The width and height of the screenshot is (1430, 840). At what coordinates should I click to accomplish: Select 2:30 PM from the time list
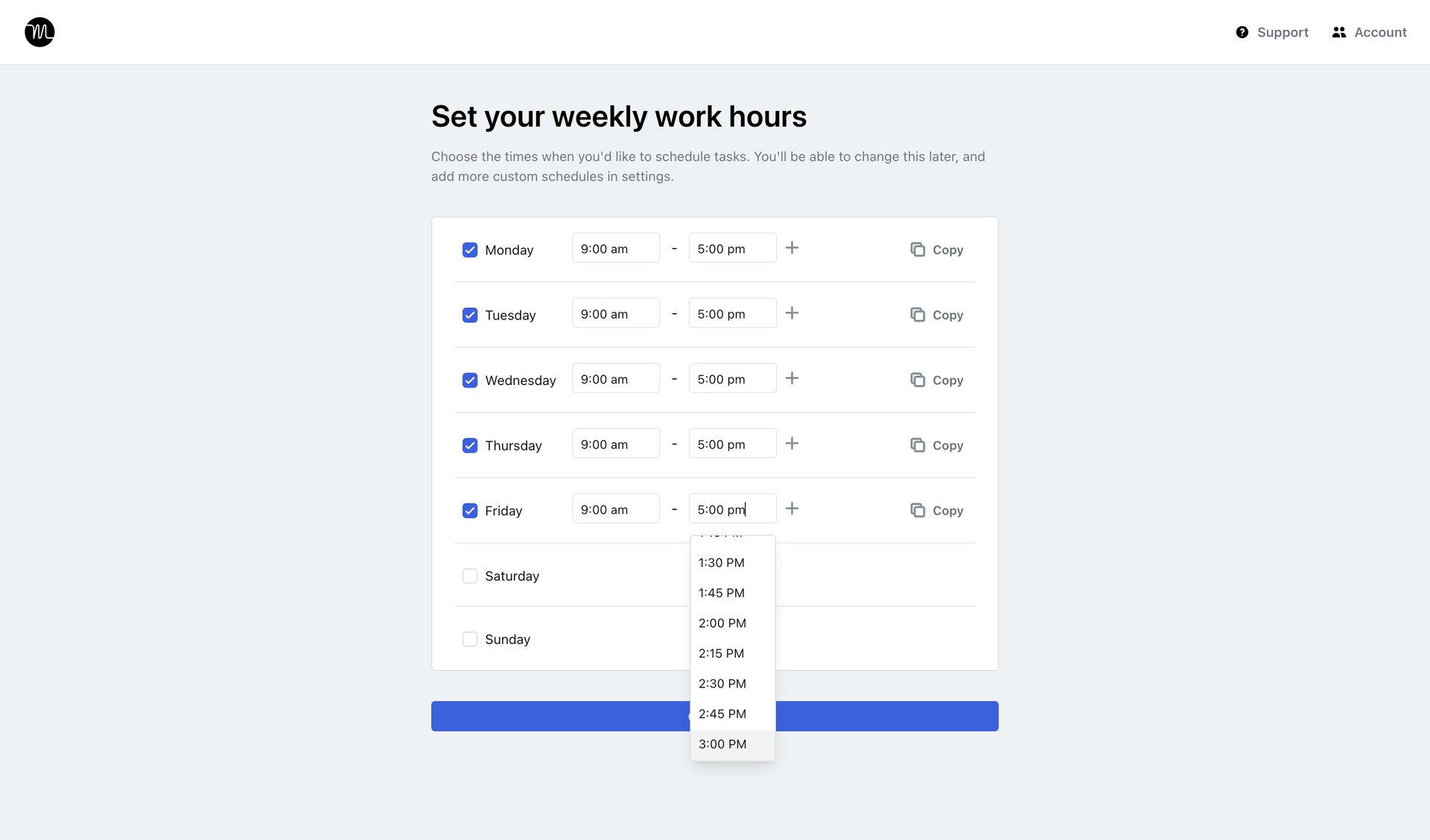coord(722,683)
